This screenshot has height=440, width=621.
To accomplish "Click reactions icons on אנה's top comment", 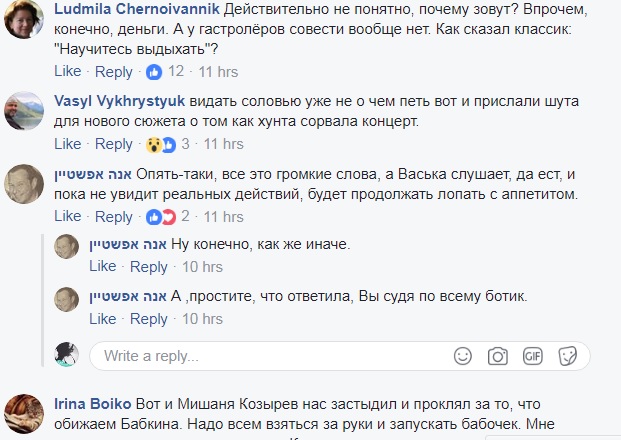I will (x=160, y=217).
